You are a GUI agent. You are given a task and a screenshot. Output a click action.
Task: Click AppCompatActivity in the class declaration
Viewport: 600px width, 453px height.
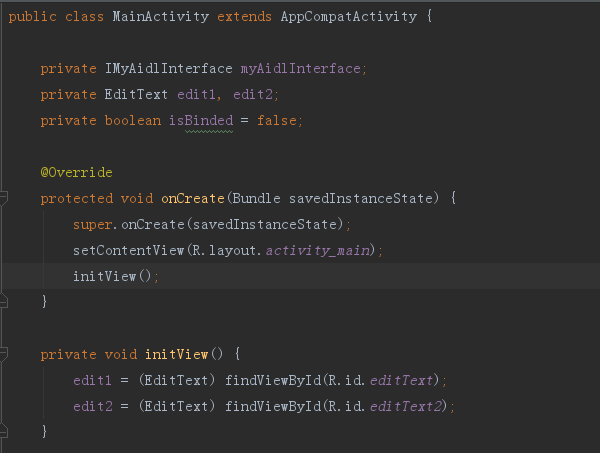[349, 17]
